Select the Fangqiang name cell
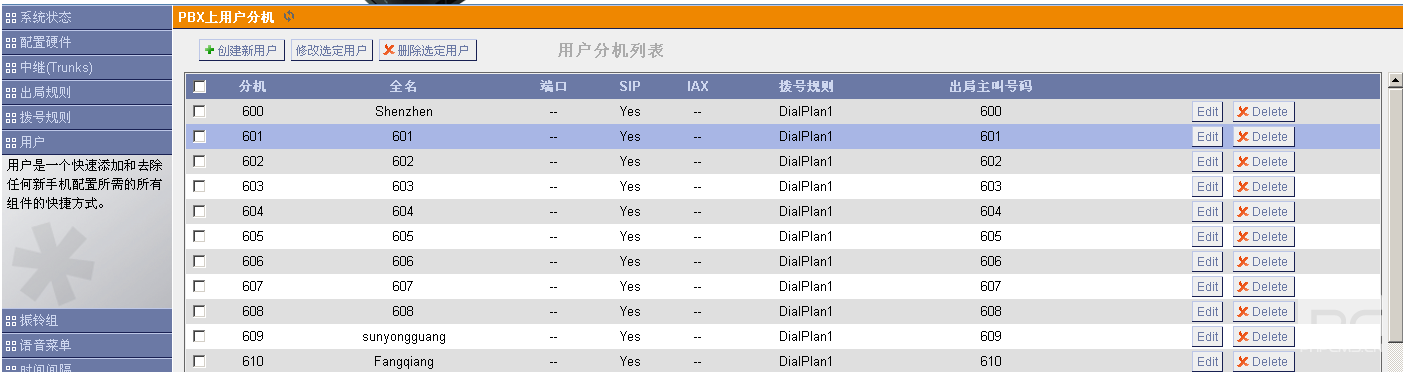 click(x=404, y=361)
